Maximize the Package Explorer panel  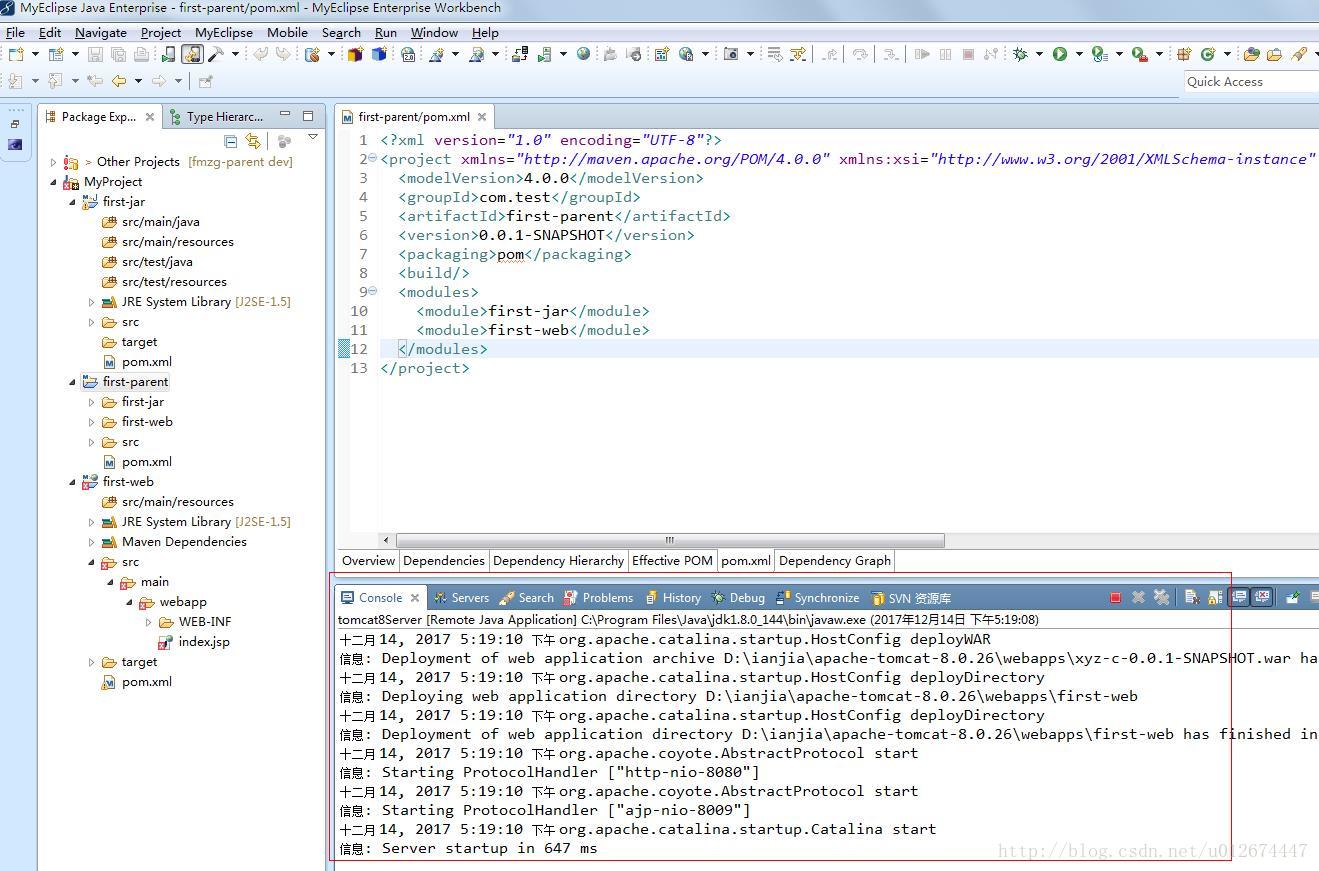pos(308,115)
